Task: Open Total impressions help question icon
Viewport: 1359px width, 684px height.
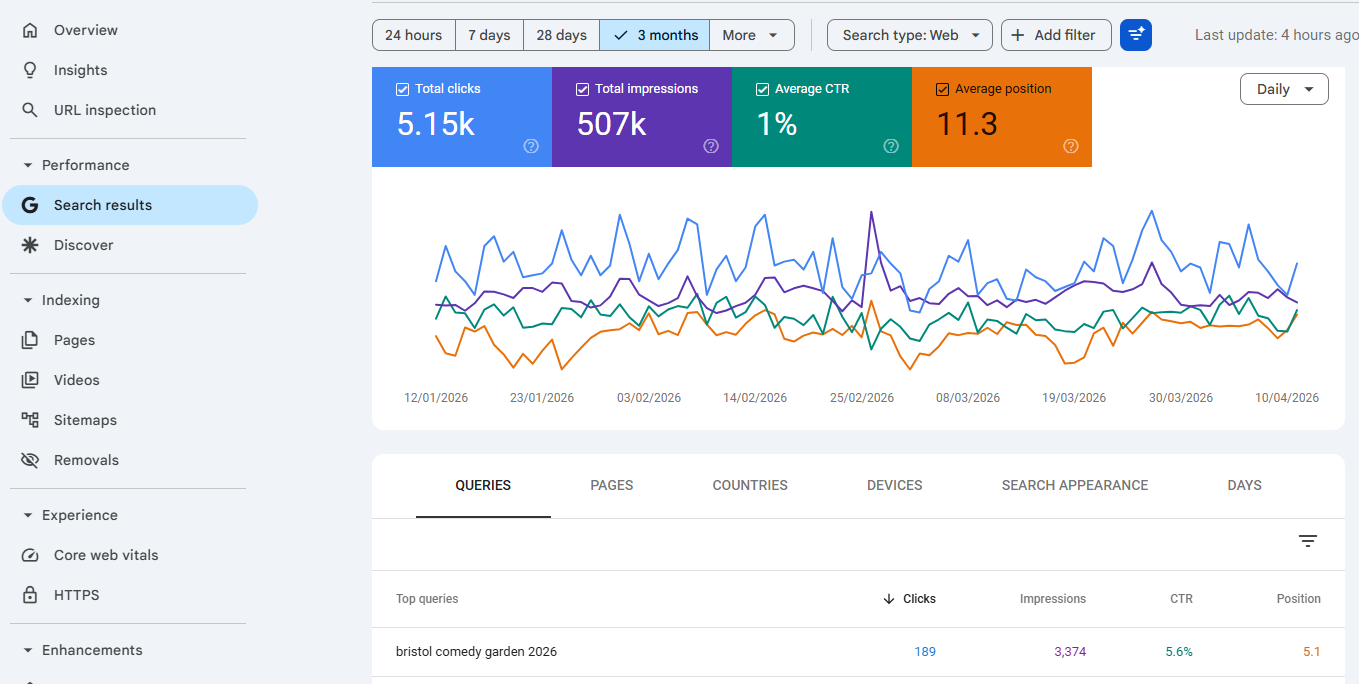Action: pyautogui.click(x=711, y=146)
